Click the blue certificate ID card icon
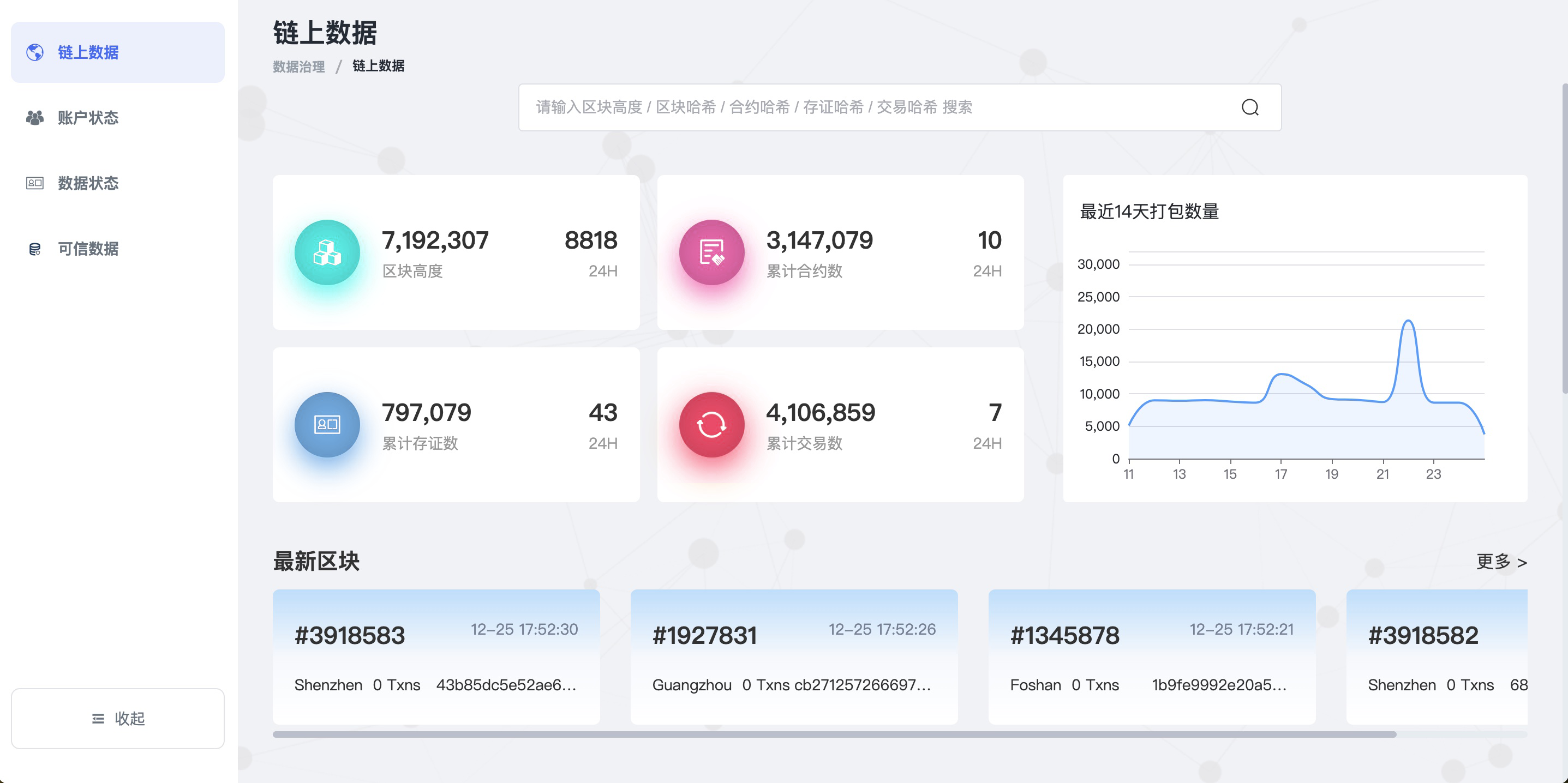 click(x=327, y=425)
